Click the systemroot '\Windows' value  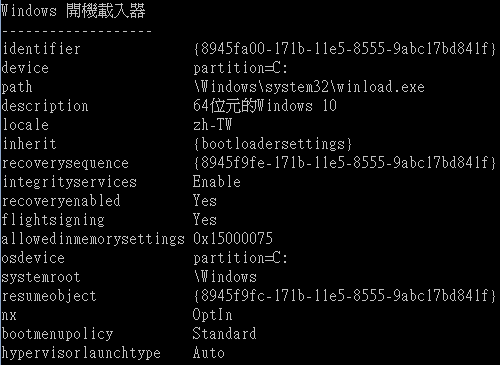pos(225,277)
